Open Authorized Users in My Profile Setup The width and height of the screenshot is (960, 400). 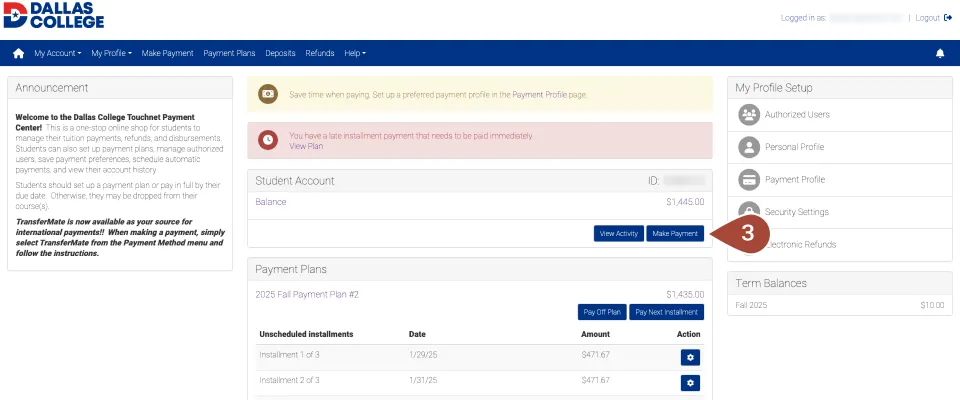point(797,115)
